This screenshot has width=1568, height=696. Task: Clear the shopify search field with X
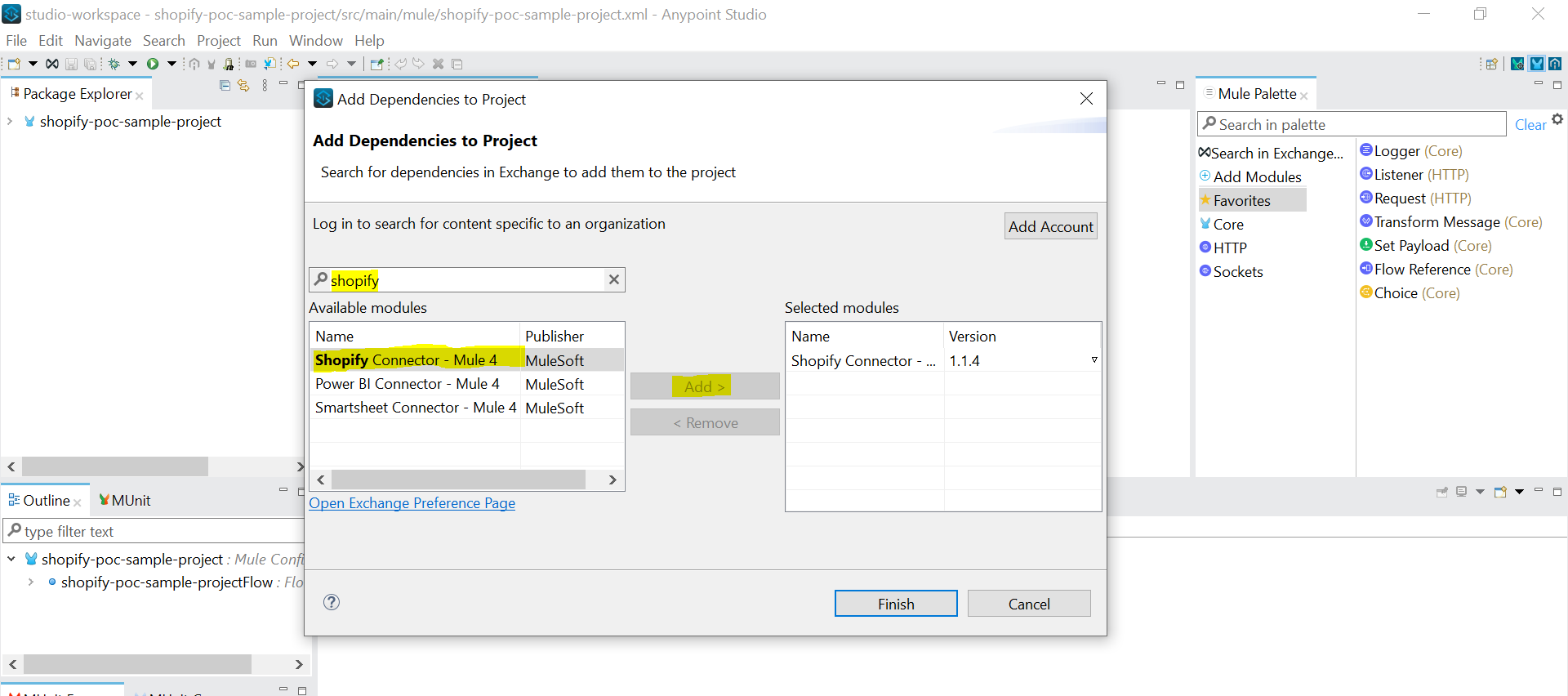click(614, 279)
